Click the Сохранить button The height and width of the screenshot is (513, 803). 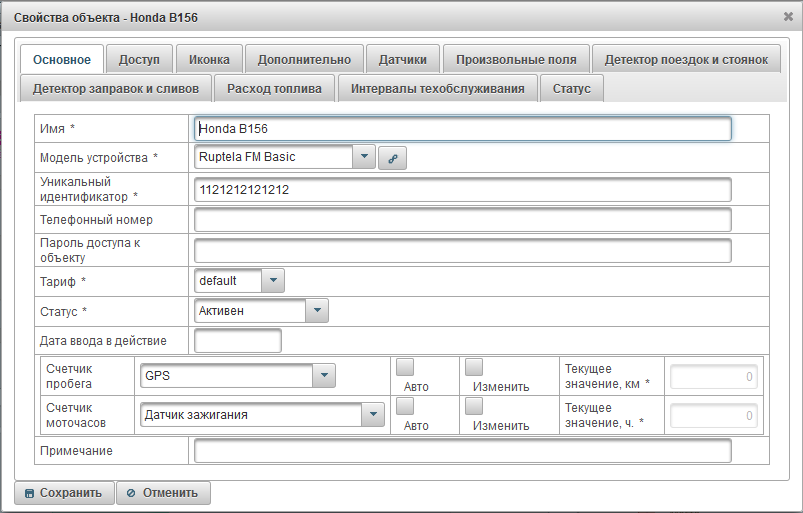(x=63, y=493)
